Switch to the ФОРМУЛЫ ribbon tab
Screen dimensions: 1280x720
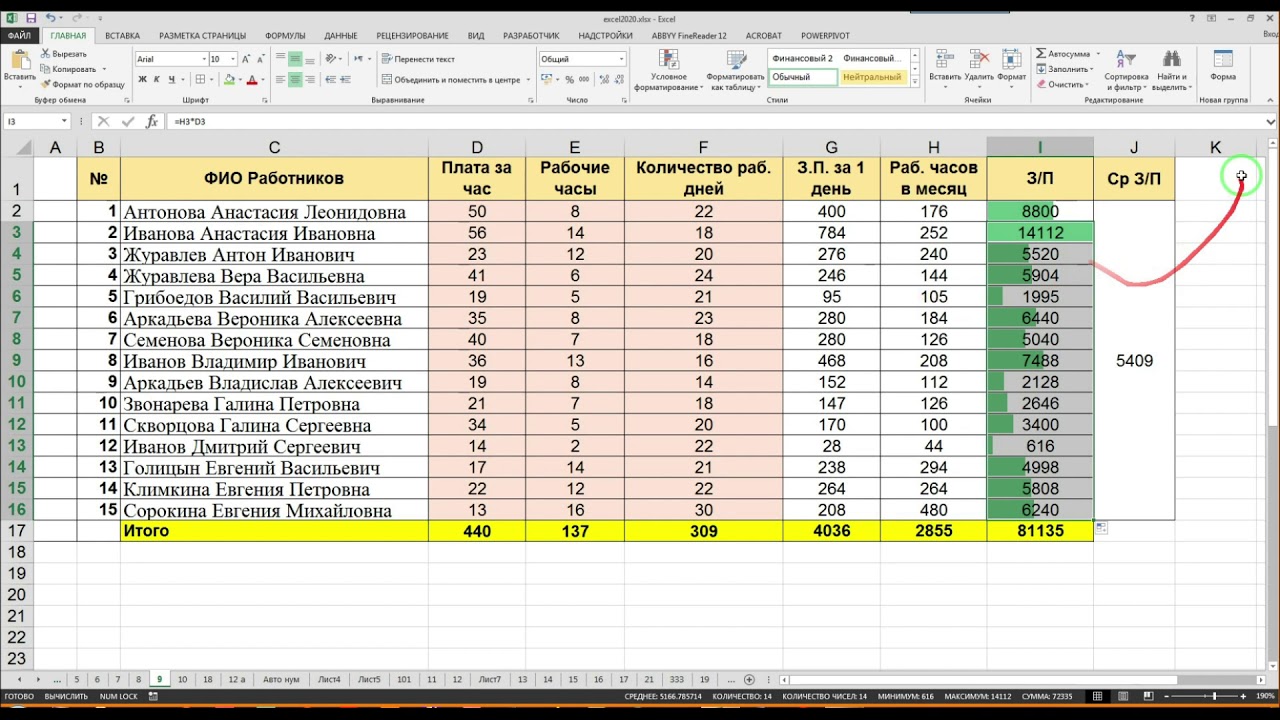(x=285, y=35)
